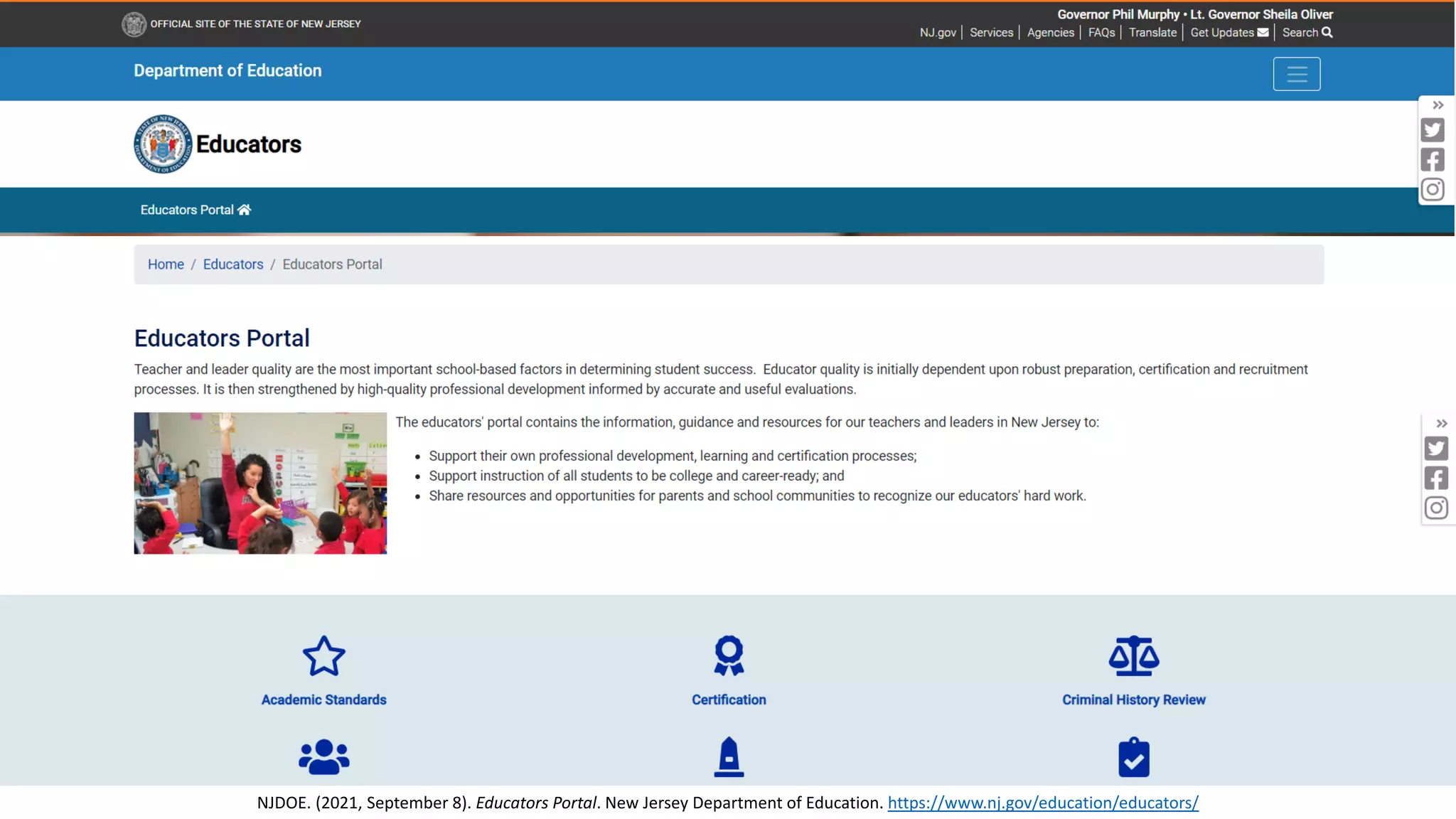Open the lower Facebook share icon
This screenshot has width=1456, height=819.
point(1436,478)
